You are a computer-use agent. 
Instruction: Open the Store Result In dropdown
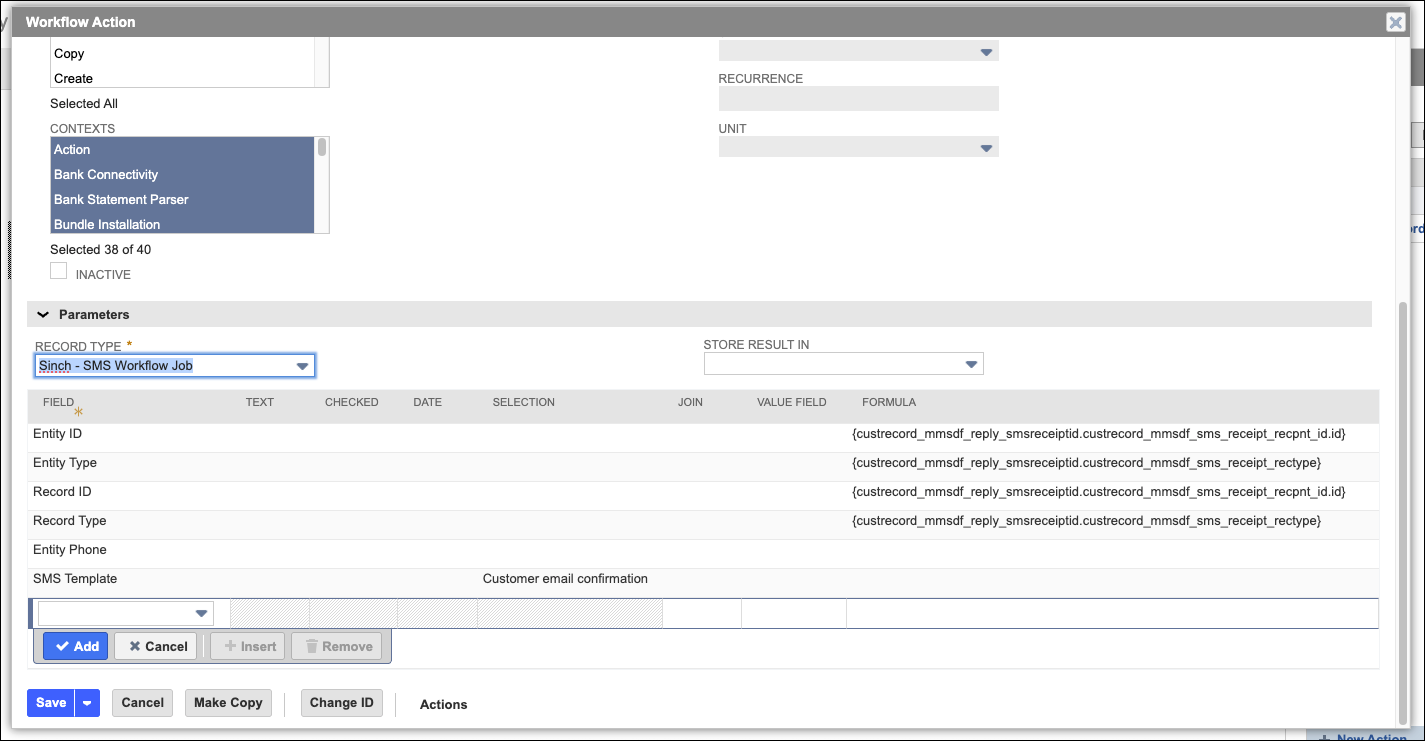coord(970,363)
